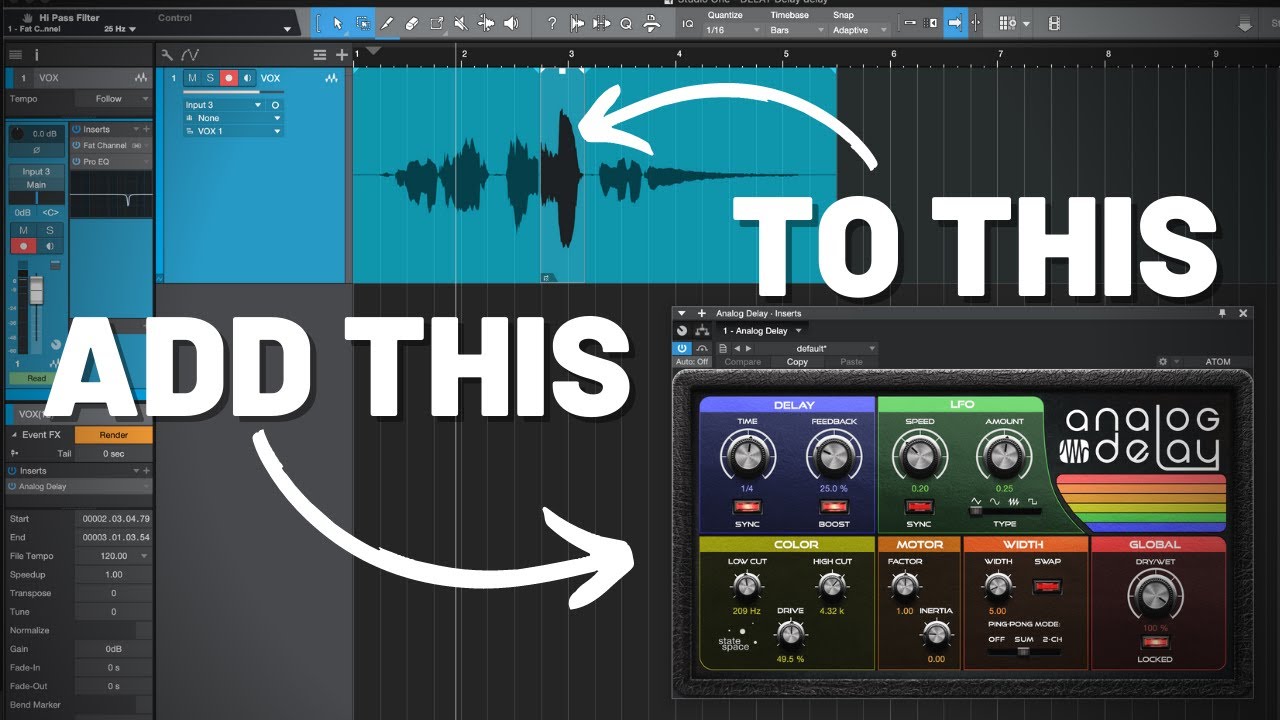Click the Copy button in plugin header
This screenshot has width=1280, height=720.
pyautogui.click(x=797, y=362)
